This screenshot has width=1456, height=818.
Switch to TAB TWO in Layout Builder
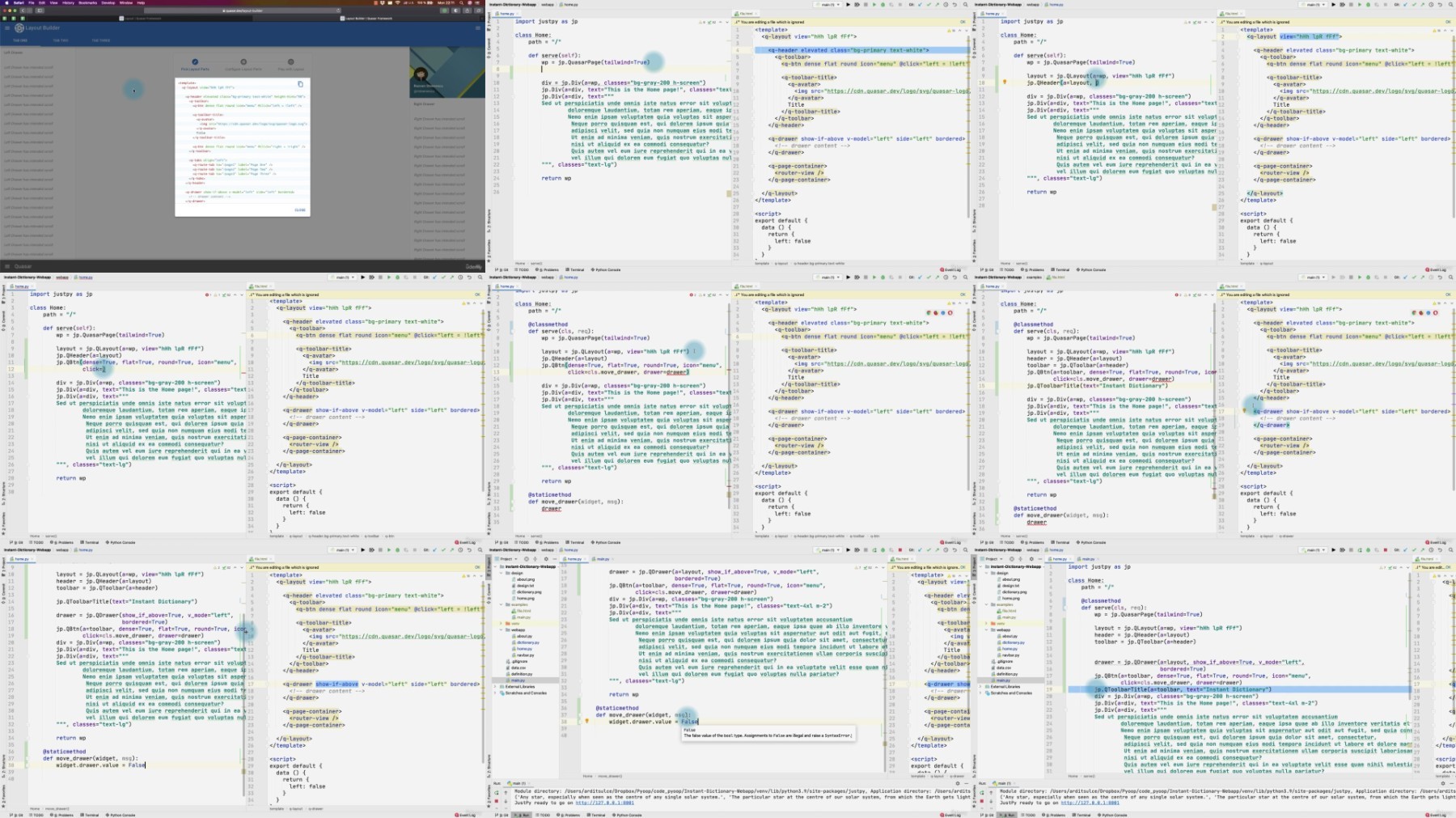pyautogui.click(x=61, y=40)
